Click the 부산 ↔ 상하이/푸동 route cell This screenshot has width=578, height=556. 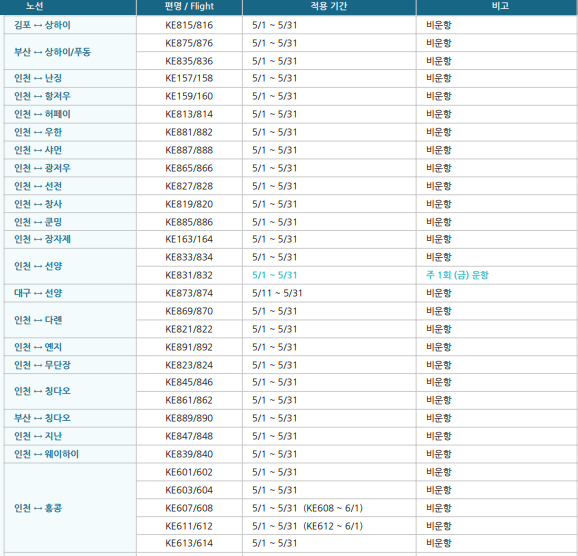coord(70,52)
